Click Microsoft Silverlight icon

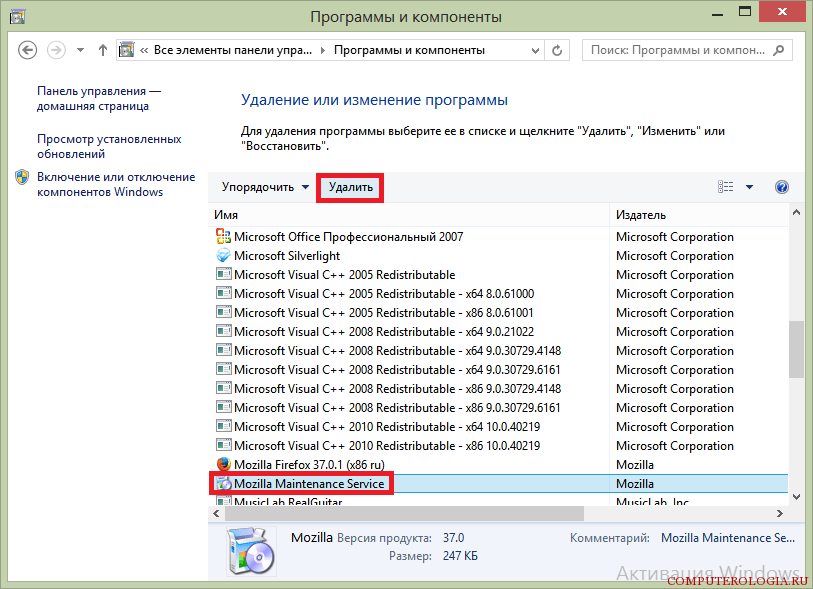[223, 256]
